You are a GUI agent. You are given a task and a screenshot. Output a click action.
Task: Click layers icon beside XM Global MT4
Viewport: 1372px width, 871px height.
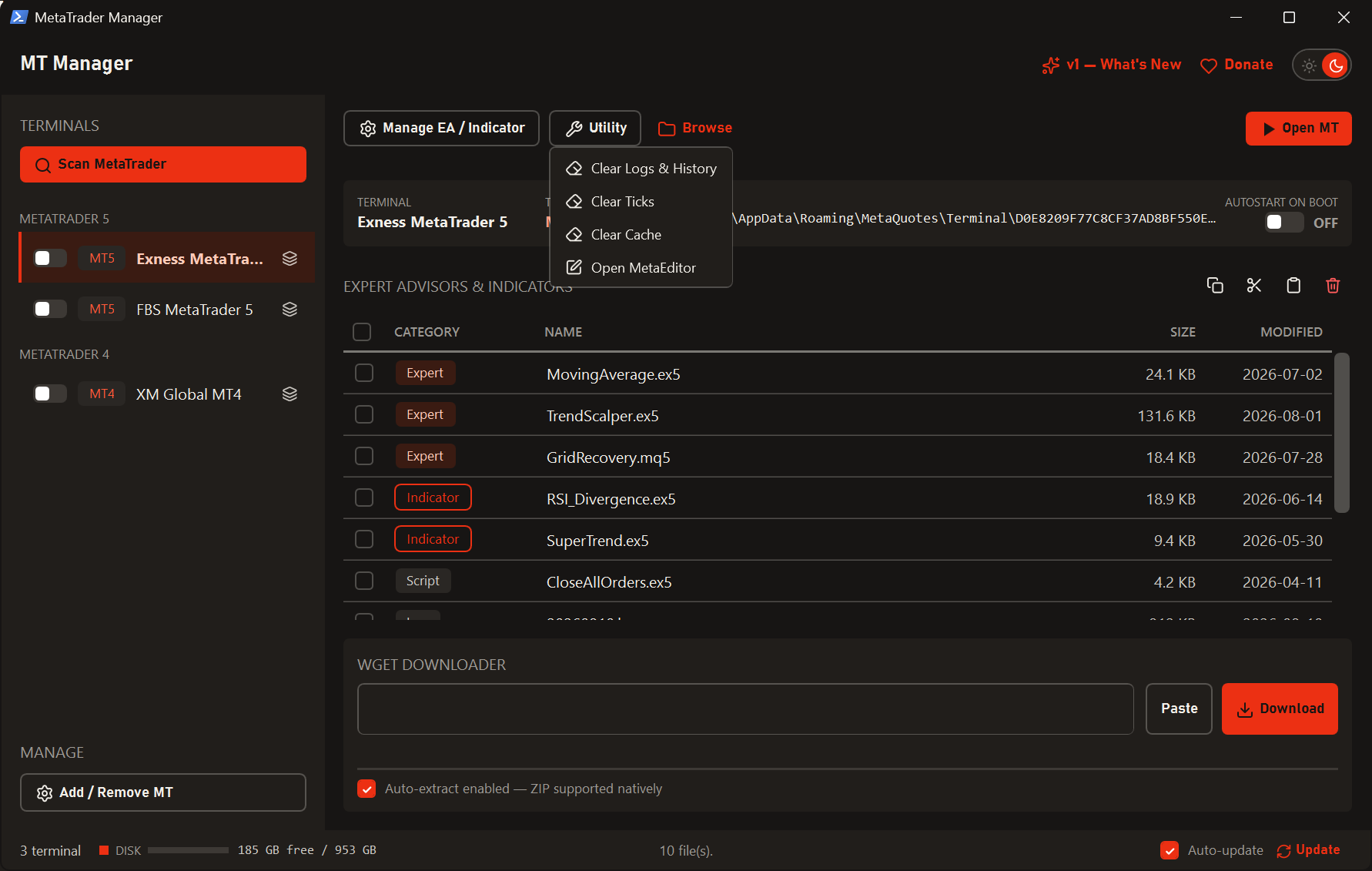[x=289, y=394]
